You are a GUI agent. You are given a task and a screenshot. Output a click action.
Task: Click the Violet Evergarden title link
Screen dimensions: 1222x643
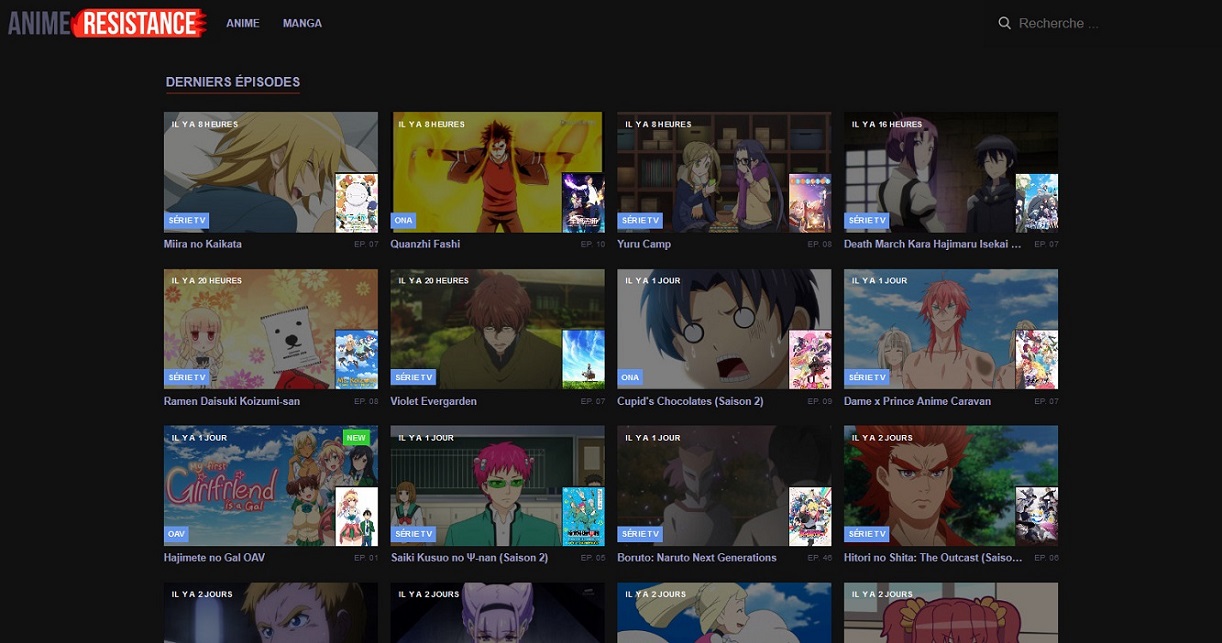click(434, 401)
